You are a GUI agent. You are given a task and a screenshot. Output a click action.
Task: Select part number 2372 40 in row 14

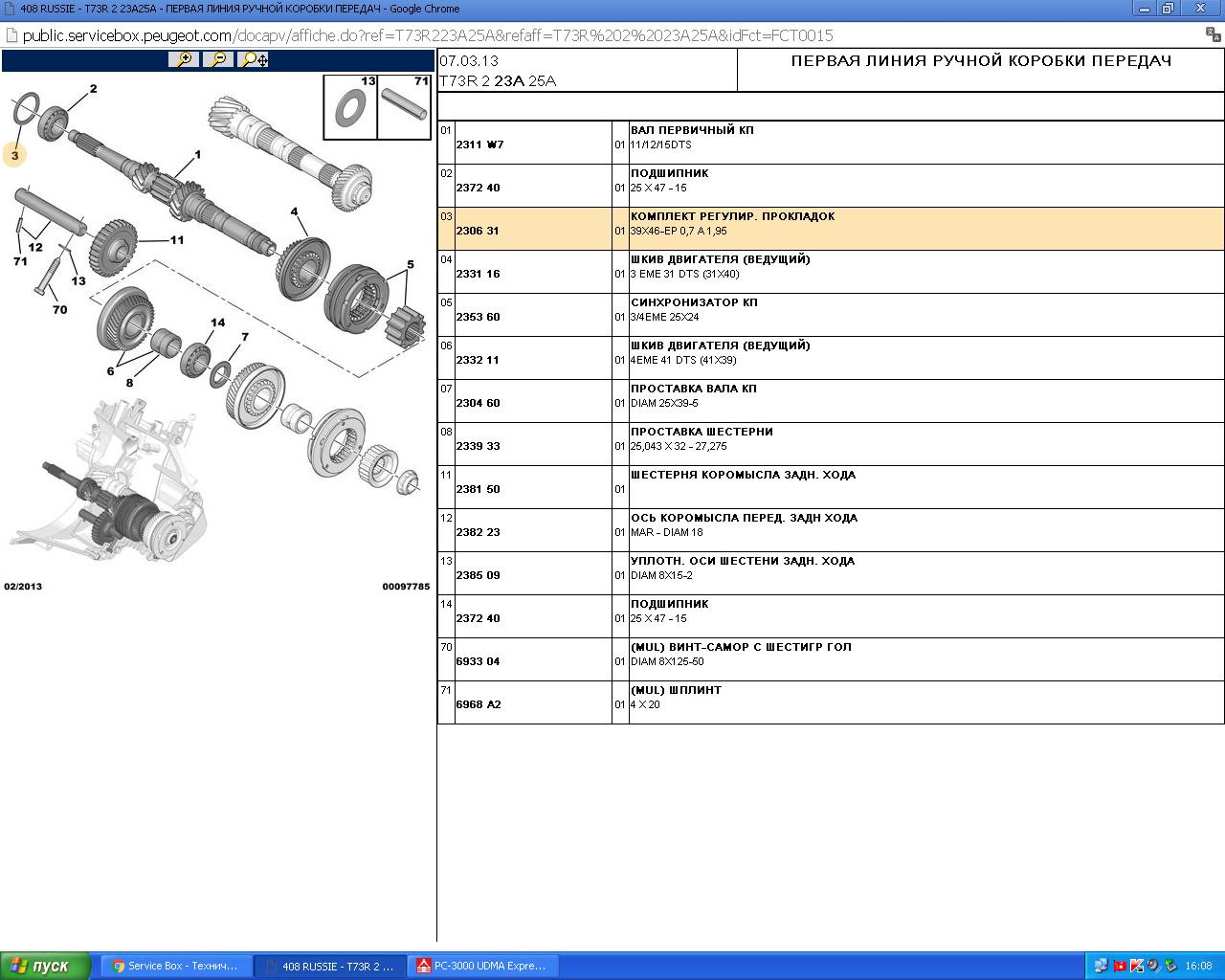pos(478,618)
